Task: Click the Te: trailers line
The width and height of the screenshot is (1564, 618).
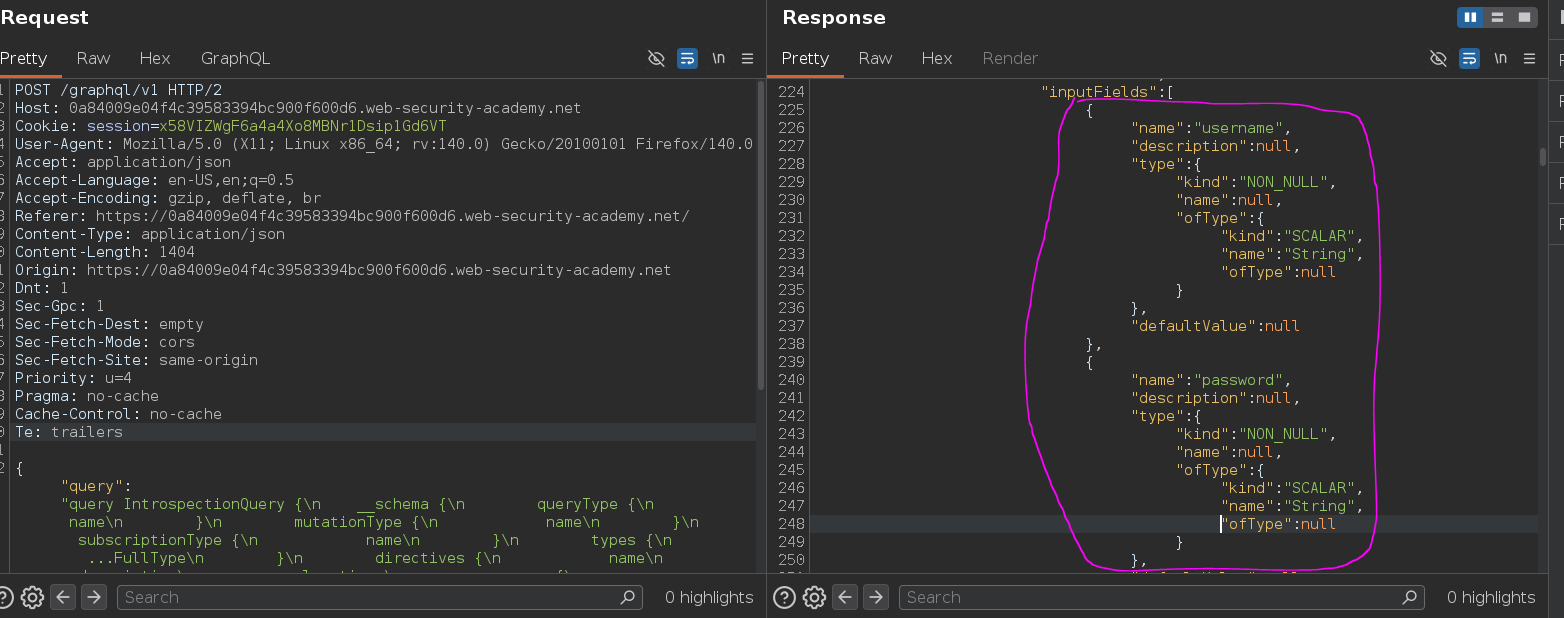Action: 68,432
